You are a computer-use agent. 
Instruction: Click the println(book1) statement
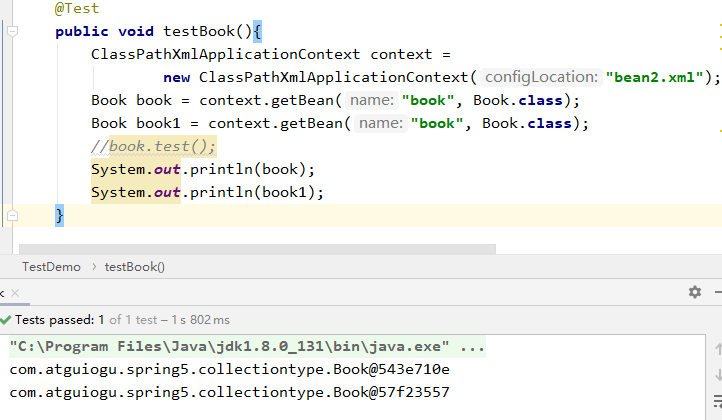point(208,192)
